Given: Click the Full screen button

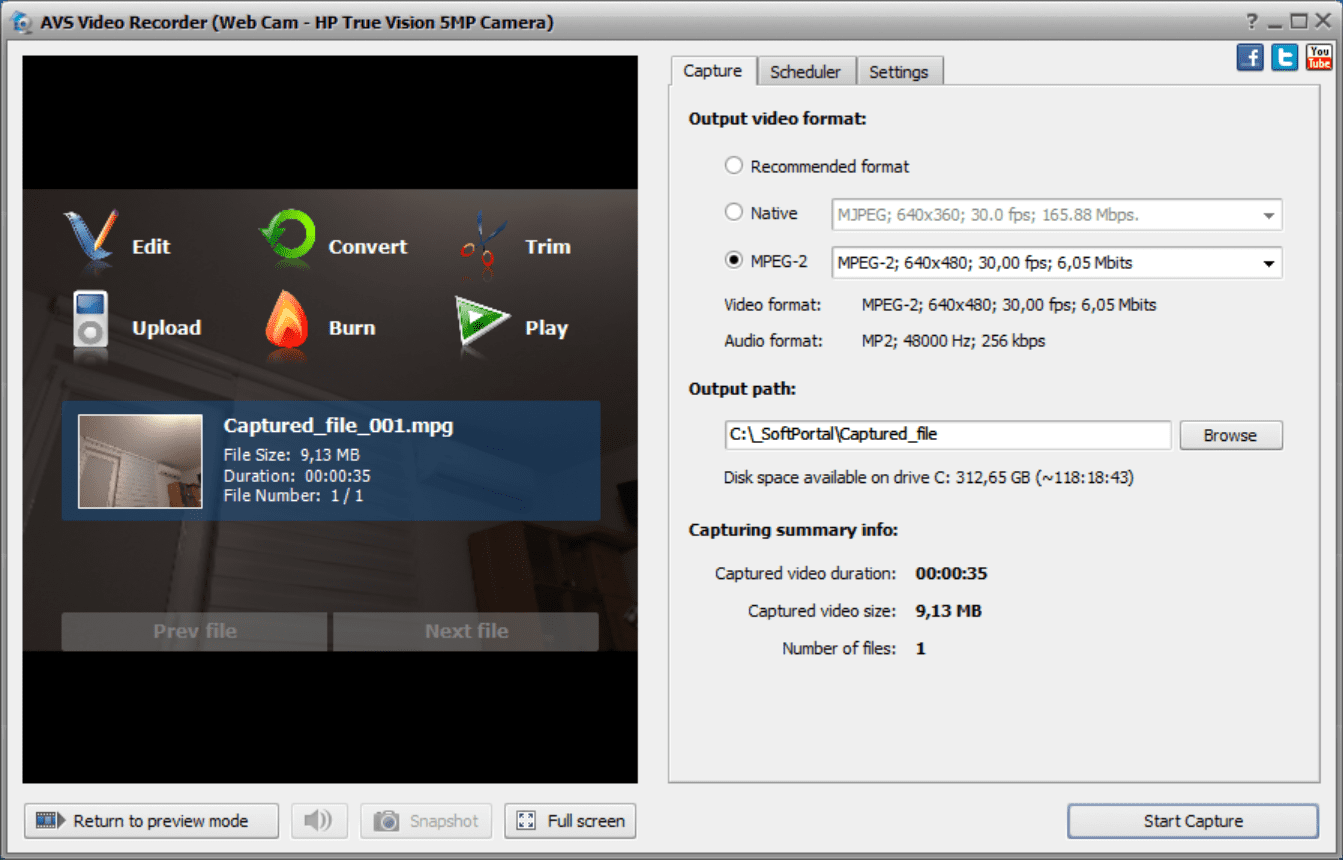Looking at the screenshot, I should tap(570, 821).
